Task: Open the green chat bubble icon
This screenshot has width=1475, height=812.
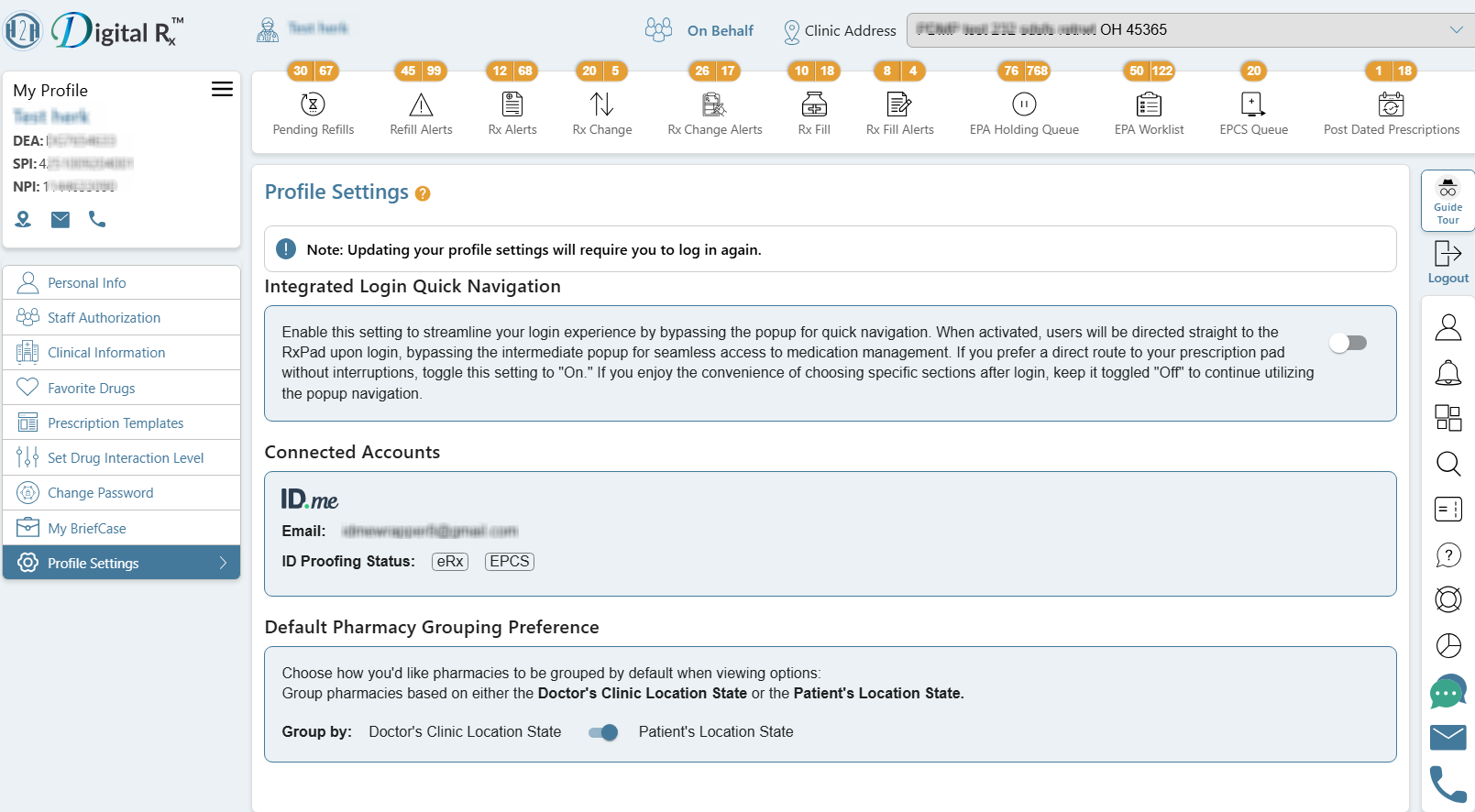Action: [x=1448, y=692]
